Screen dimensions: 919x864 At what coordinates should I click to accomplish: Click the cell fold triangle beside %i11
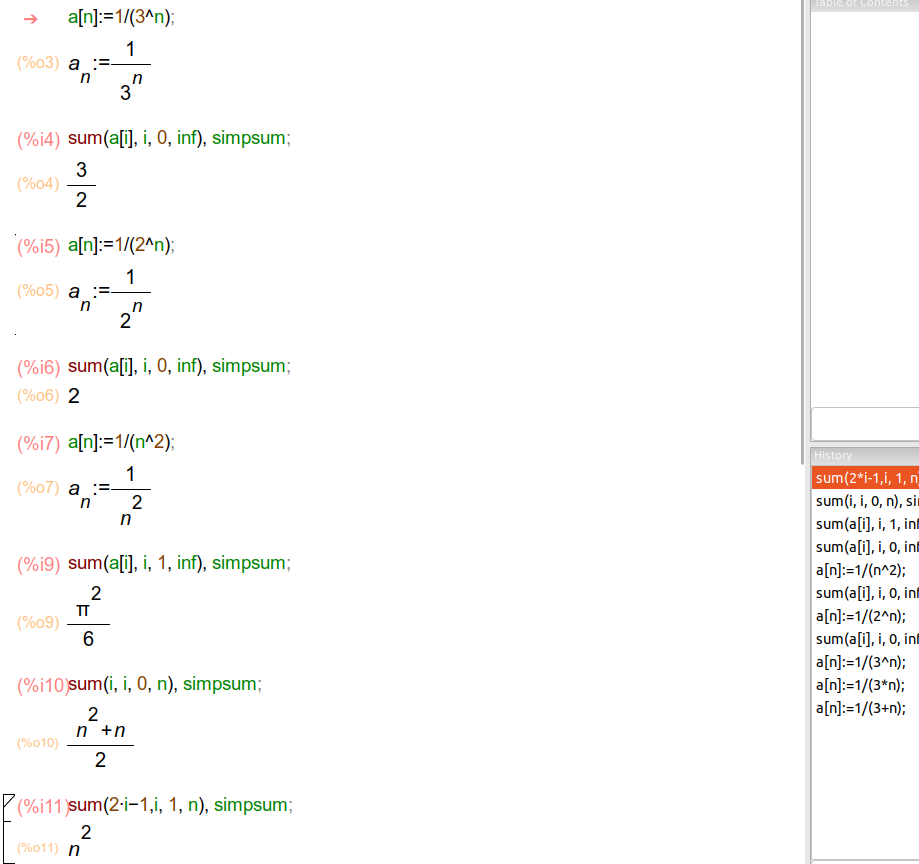[x=9, y=802]
